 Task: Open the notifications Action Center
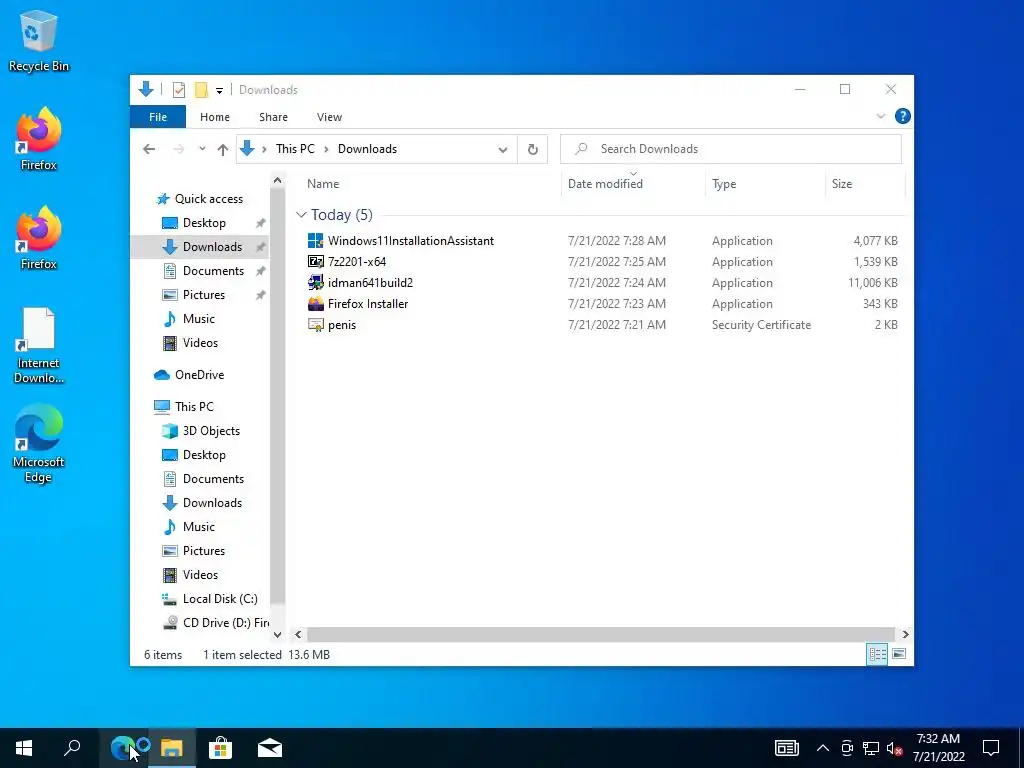(x=991, y=748)
